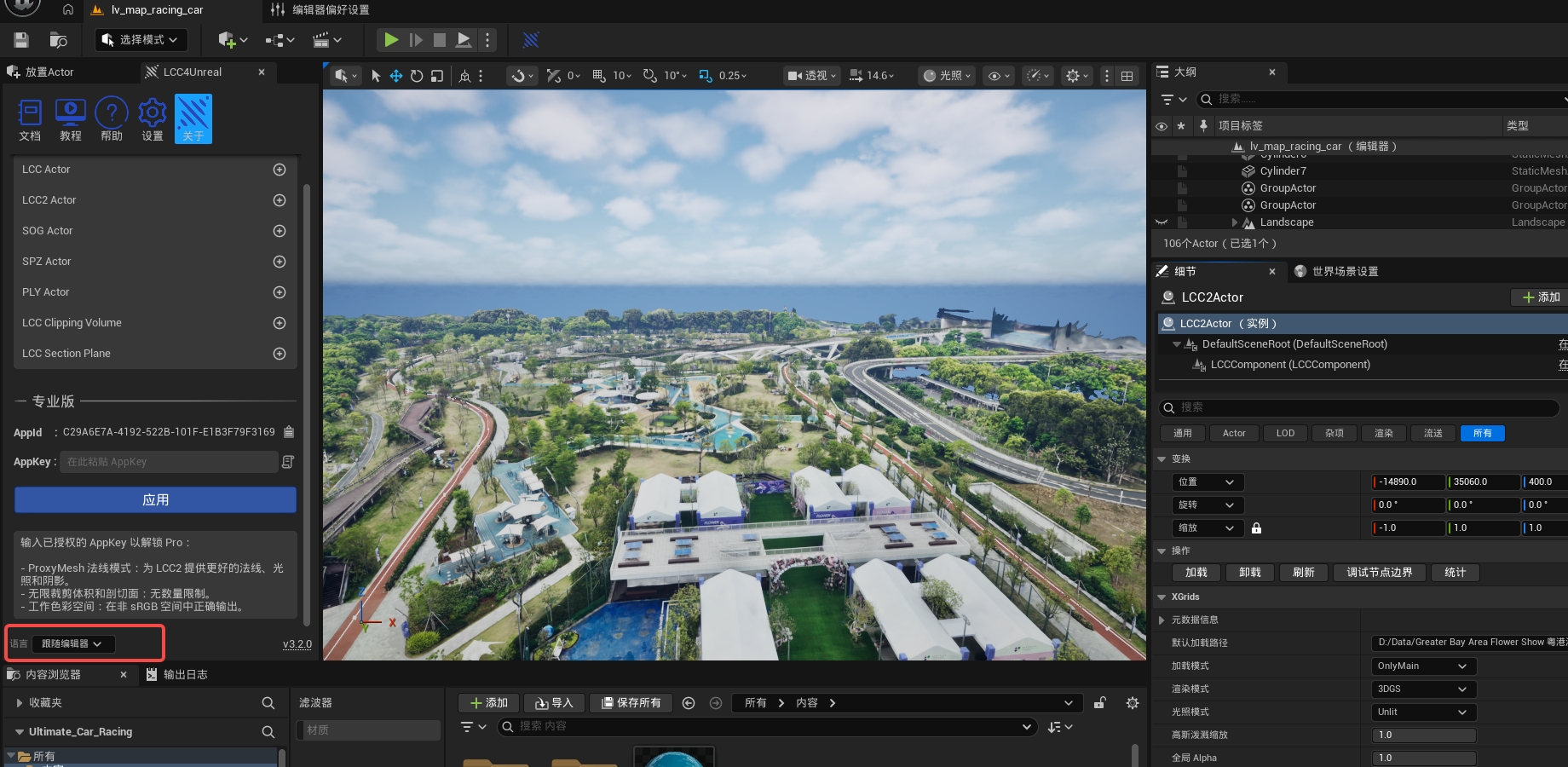Click the 帮助 help icon

pos(112,119)
